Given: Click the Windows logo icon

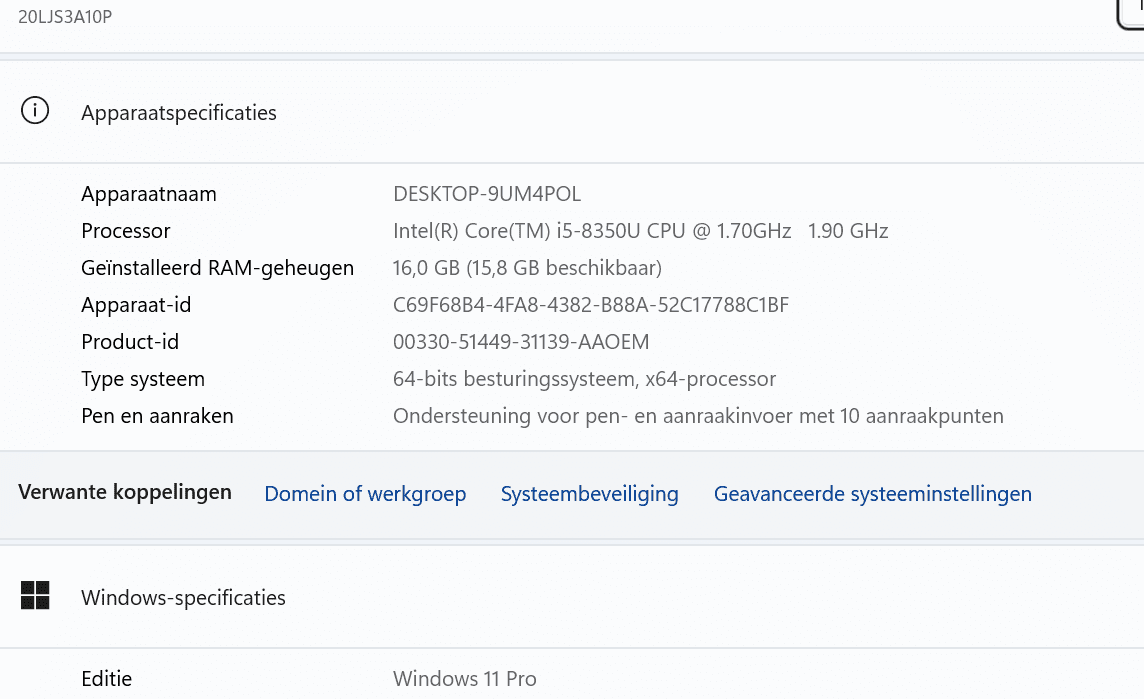Looking at the screenshot, I should coord(35,596).
